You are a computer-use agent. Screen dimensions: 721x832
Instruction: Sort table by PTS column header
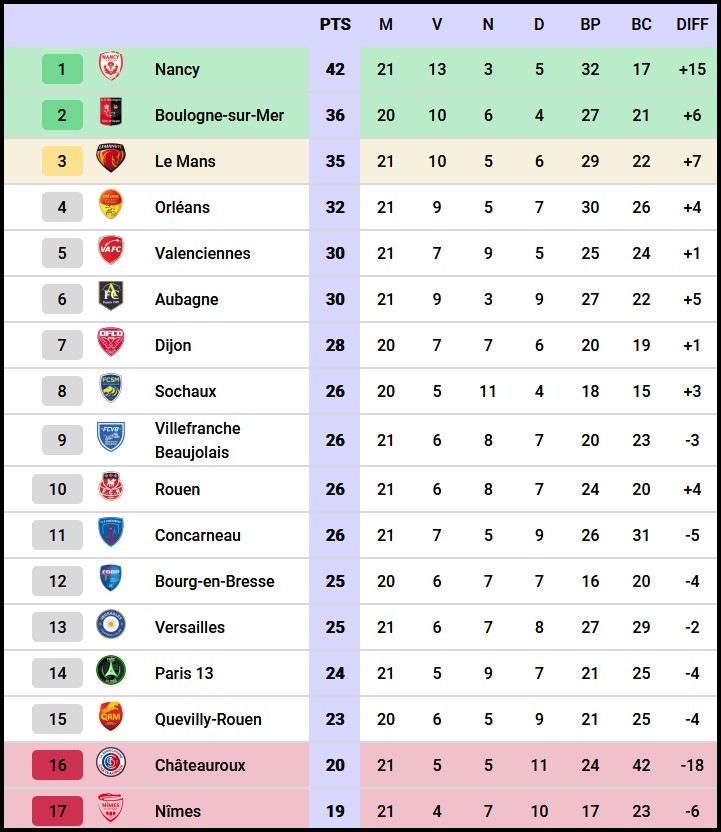click(335, 24)
